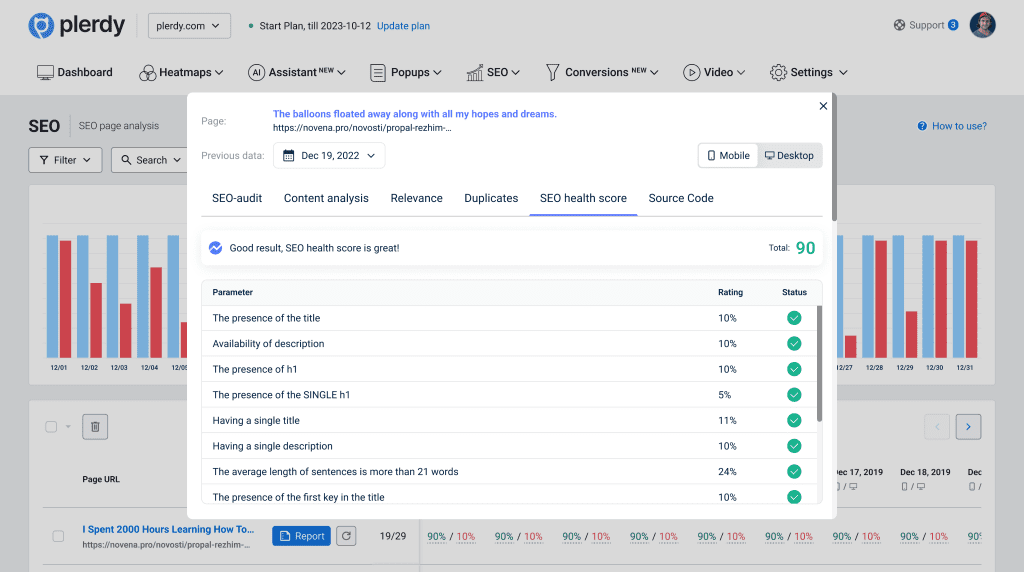Switch to Desktop view

pyautogui.click(x=790, y=155)
